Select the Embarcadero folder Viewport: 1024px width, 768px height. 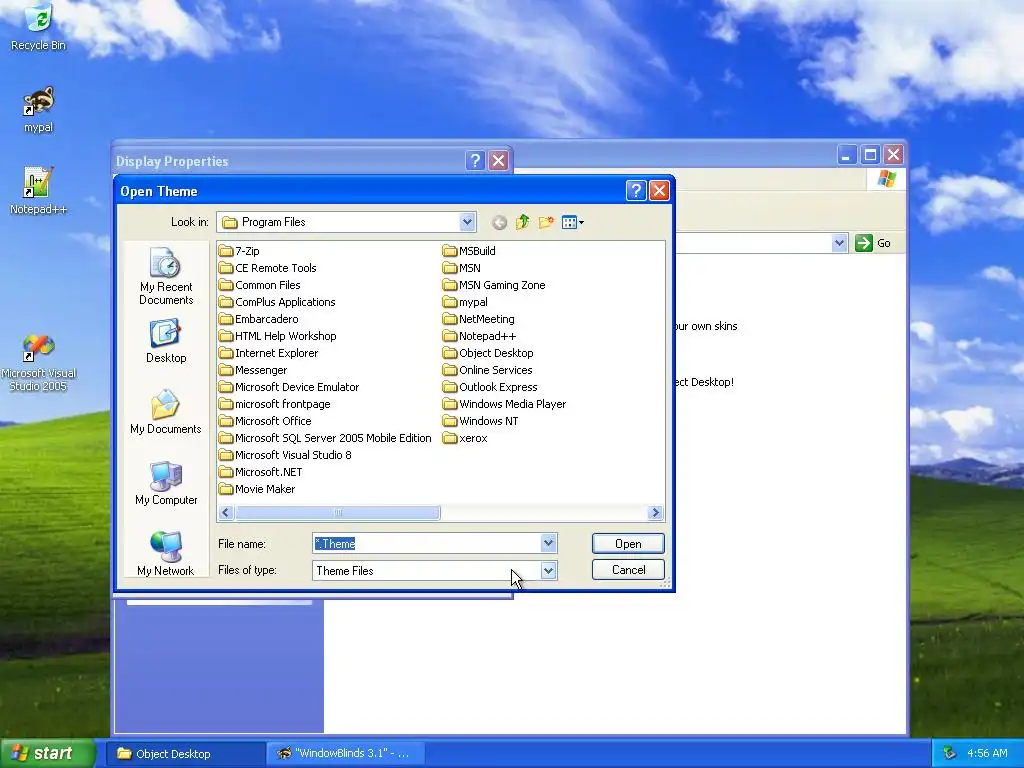click(x=259, y=319)
